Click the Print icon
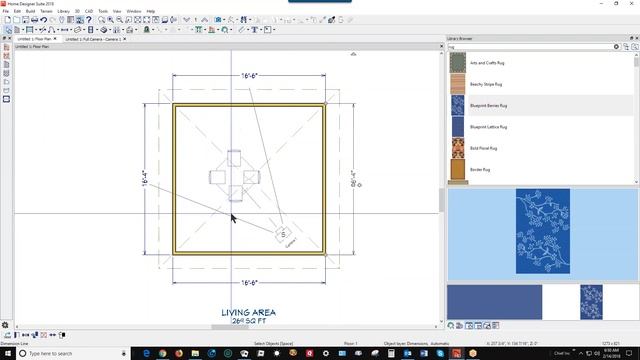Screen dimensions: 640x360 34,20
